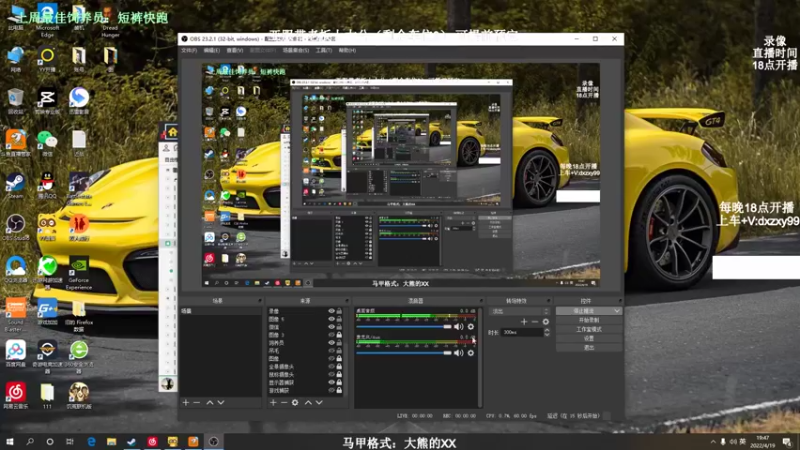
Task: Open the Steam desktop shortcut
Action: pos(15,184)
